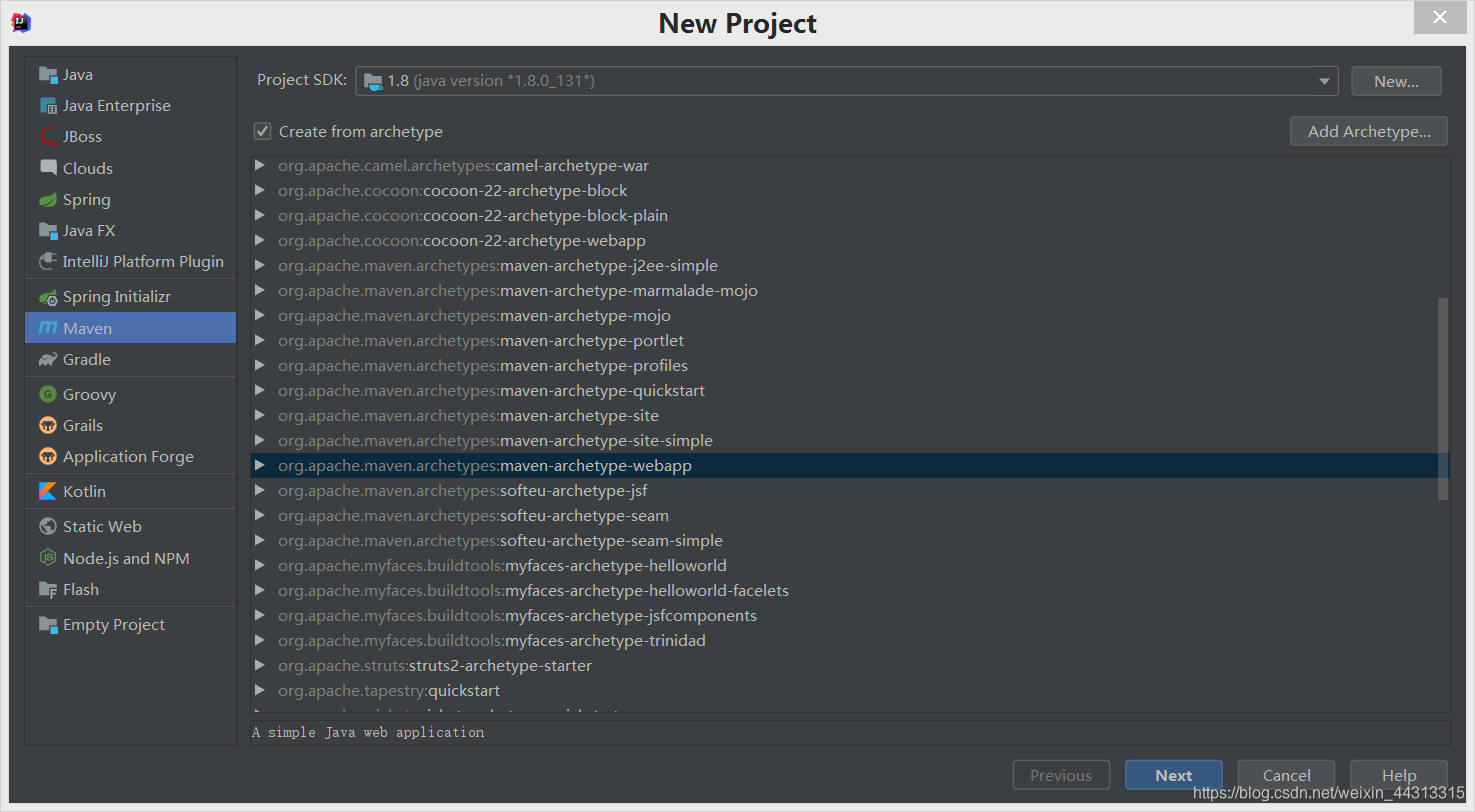The height and width of the screenshot is (812, 1475).
Task: Click the Flash folder icon
Action: point(48,589)
